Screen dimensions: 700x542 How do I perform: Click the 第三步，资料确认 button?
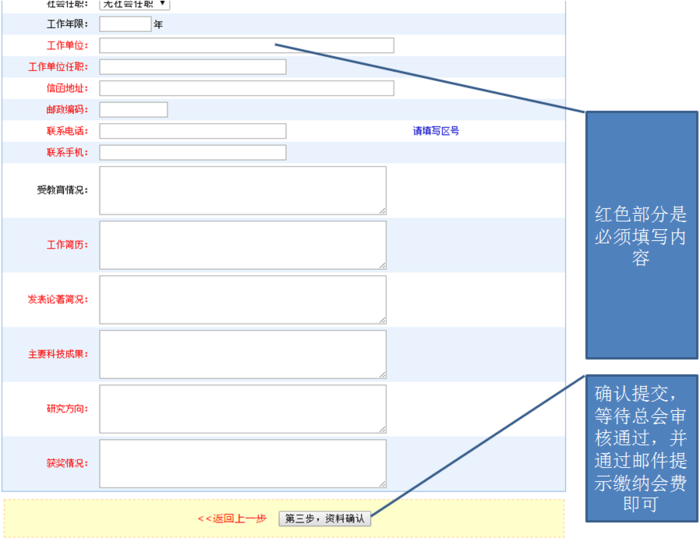(325, 519)
